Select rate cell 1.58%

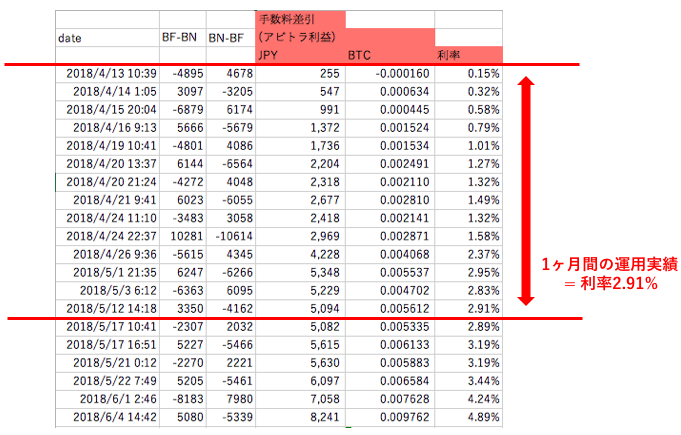(x=469, y=236)
